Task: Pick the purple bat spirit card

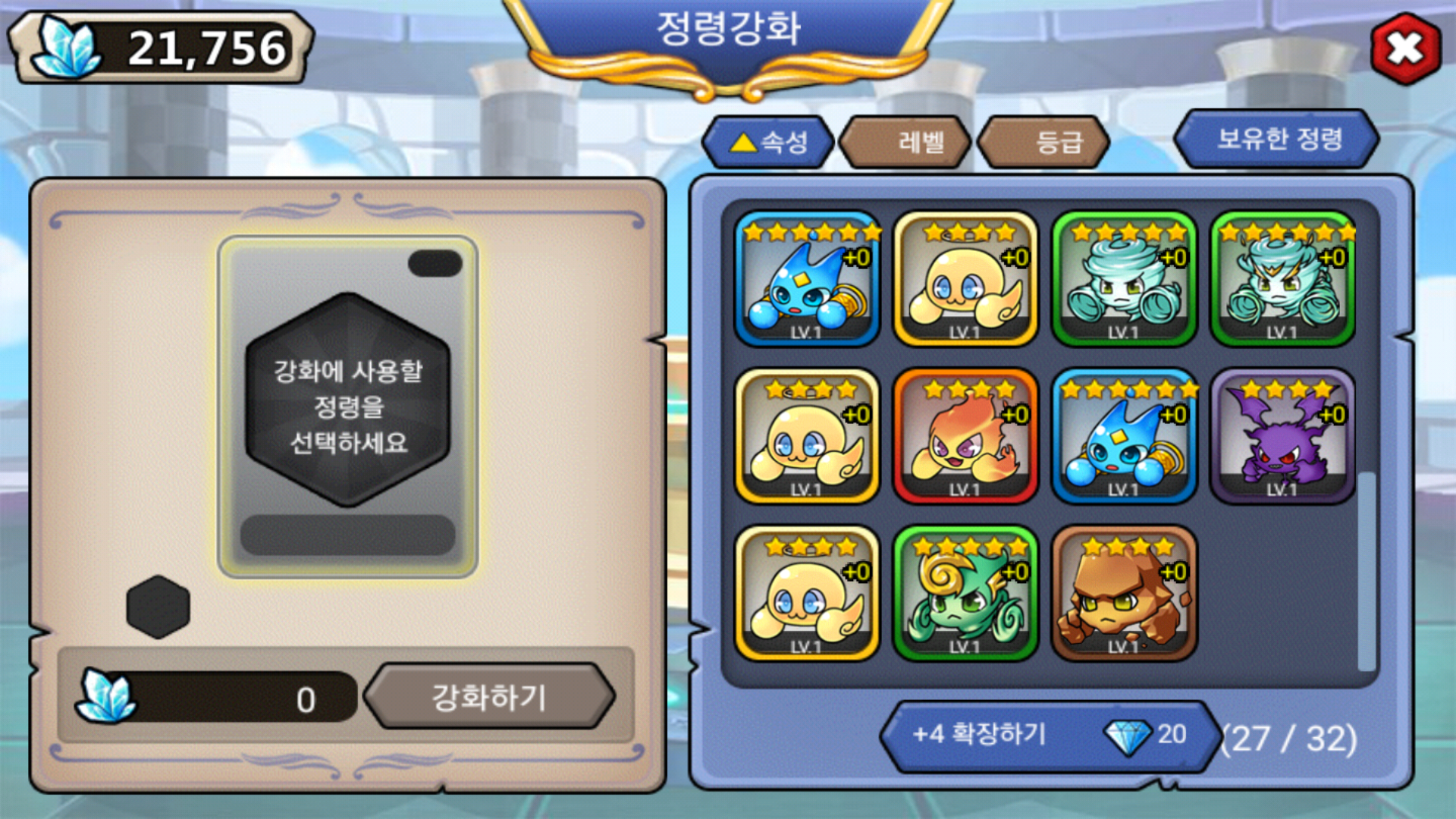Action: tap(1283, 436)
